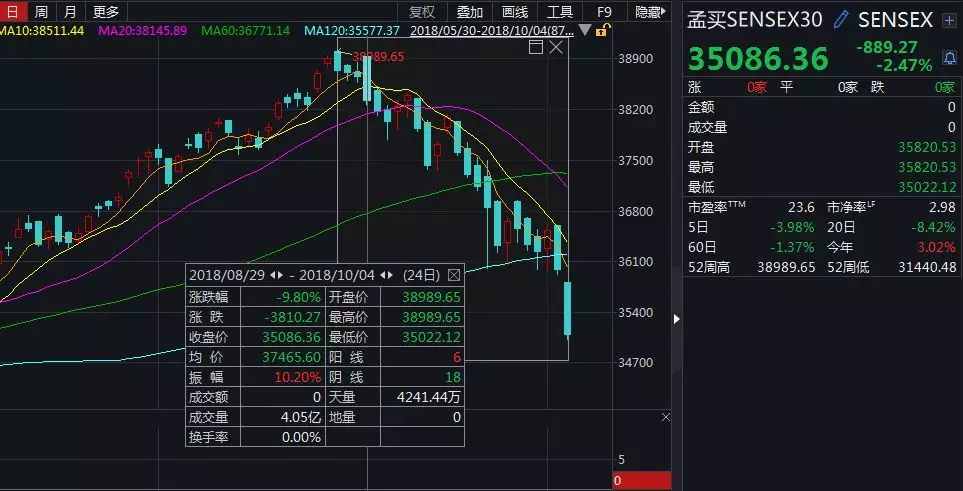
Task: Move end date 2018/10/04 forward one day
Action: 391,275
